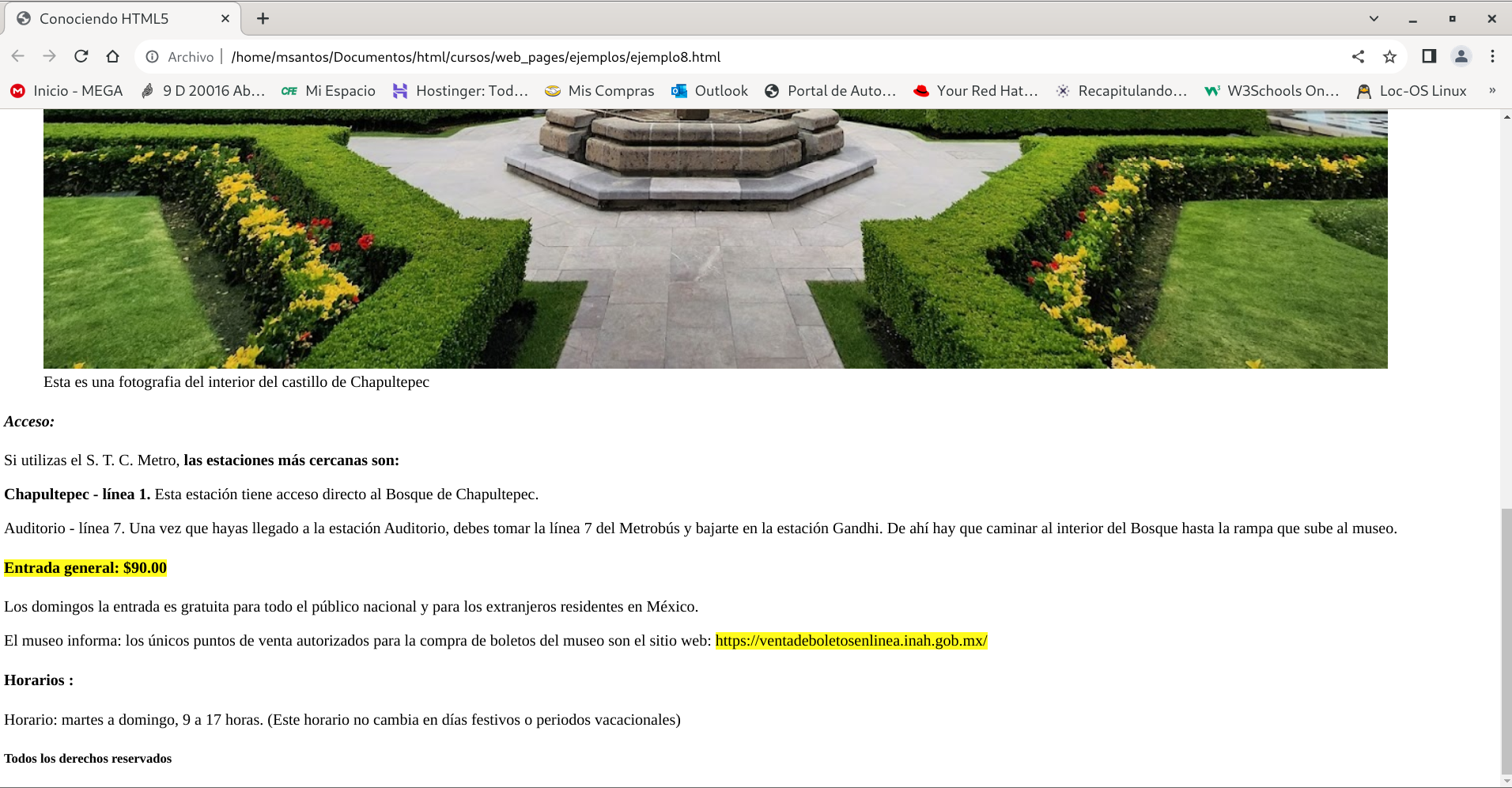This screenshot has width=1512, height=788.
Task: Open a new browser tab
Action: [263, 18]
